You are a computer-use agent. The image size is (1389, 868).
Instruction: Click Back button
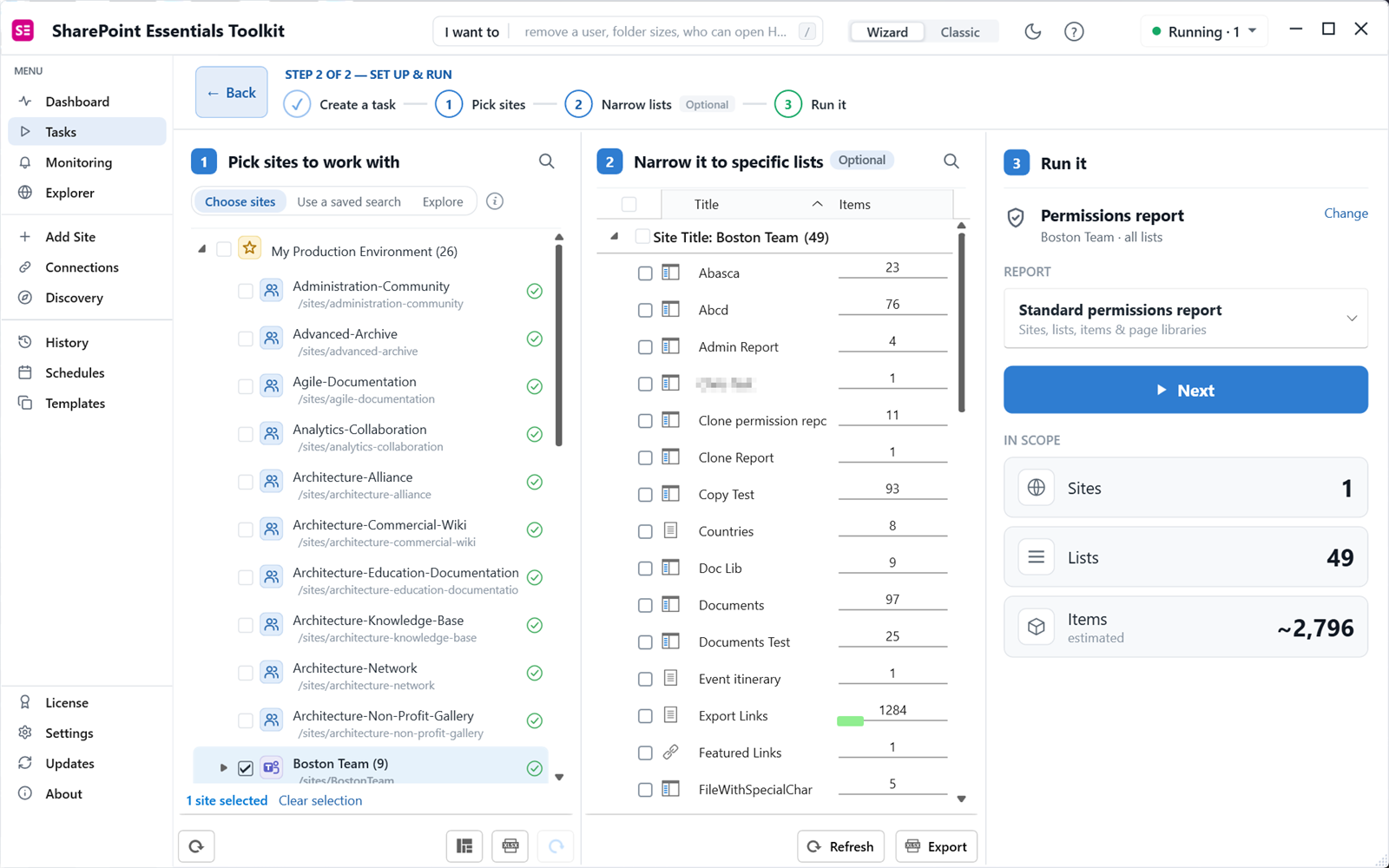(x=232, y=92)
